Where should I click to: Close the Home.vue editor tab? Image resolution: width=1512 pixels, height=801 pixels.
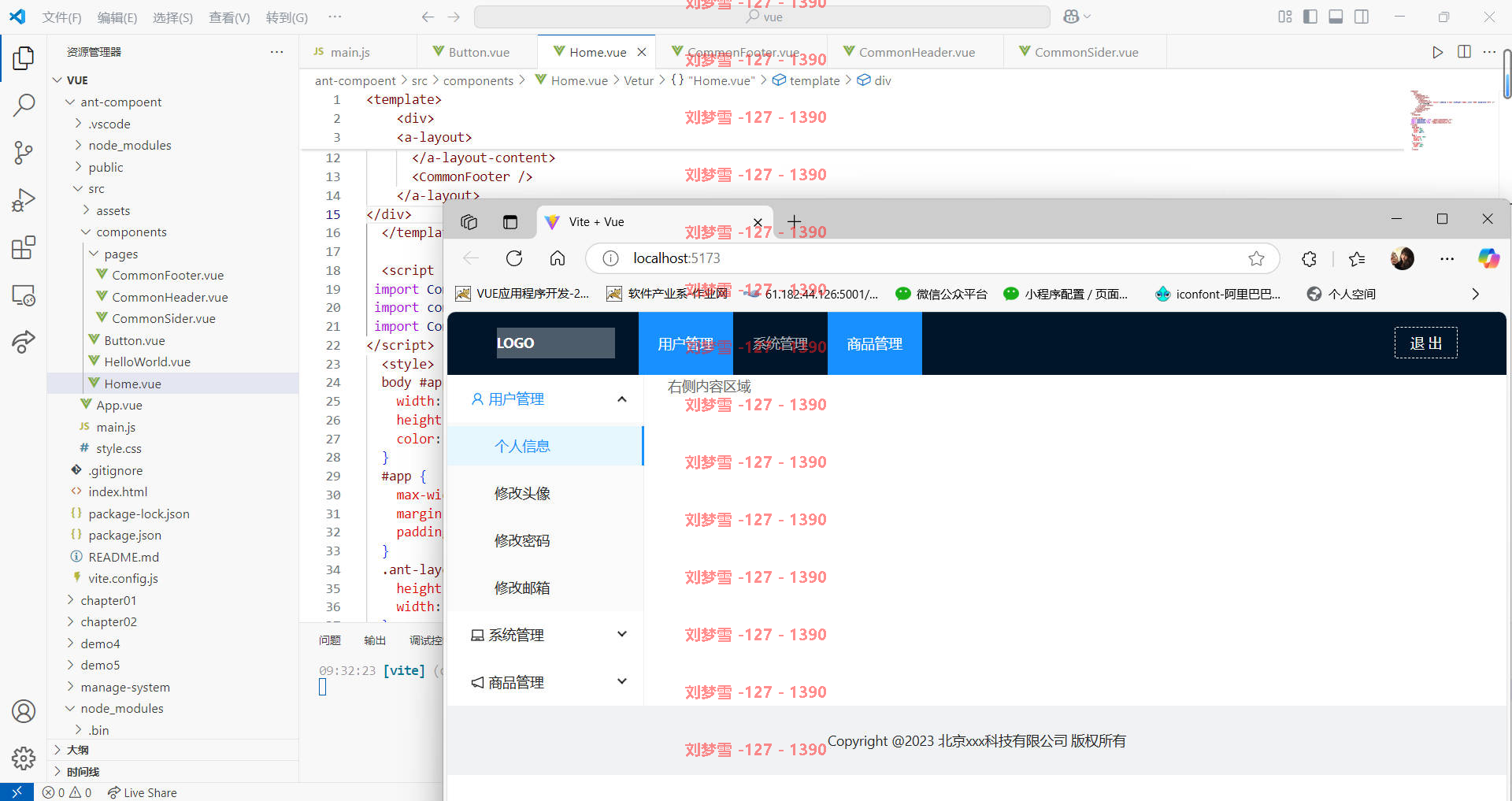click(642, 52)
